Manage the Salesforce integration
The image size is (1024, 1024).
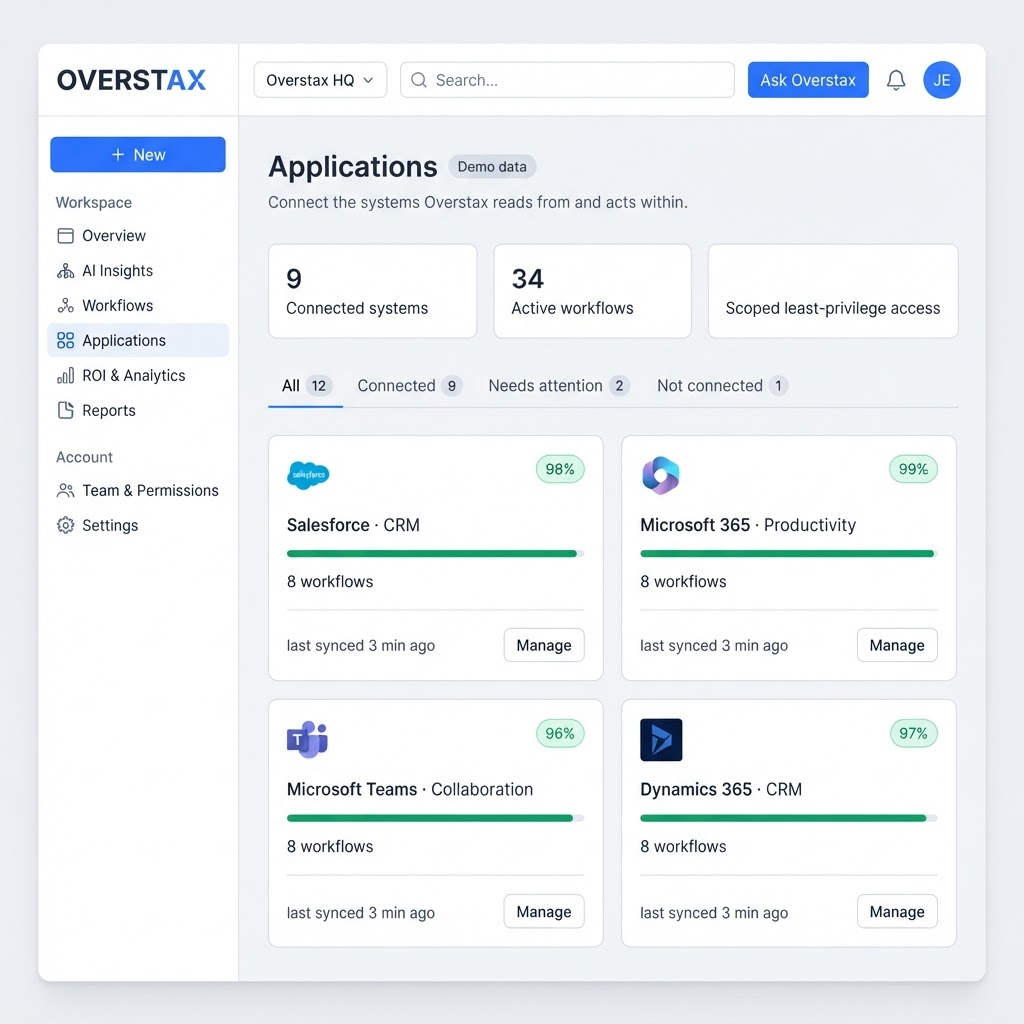pyautogui.click(x=544, y=645)
